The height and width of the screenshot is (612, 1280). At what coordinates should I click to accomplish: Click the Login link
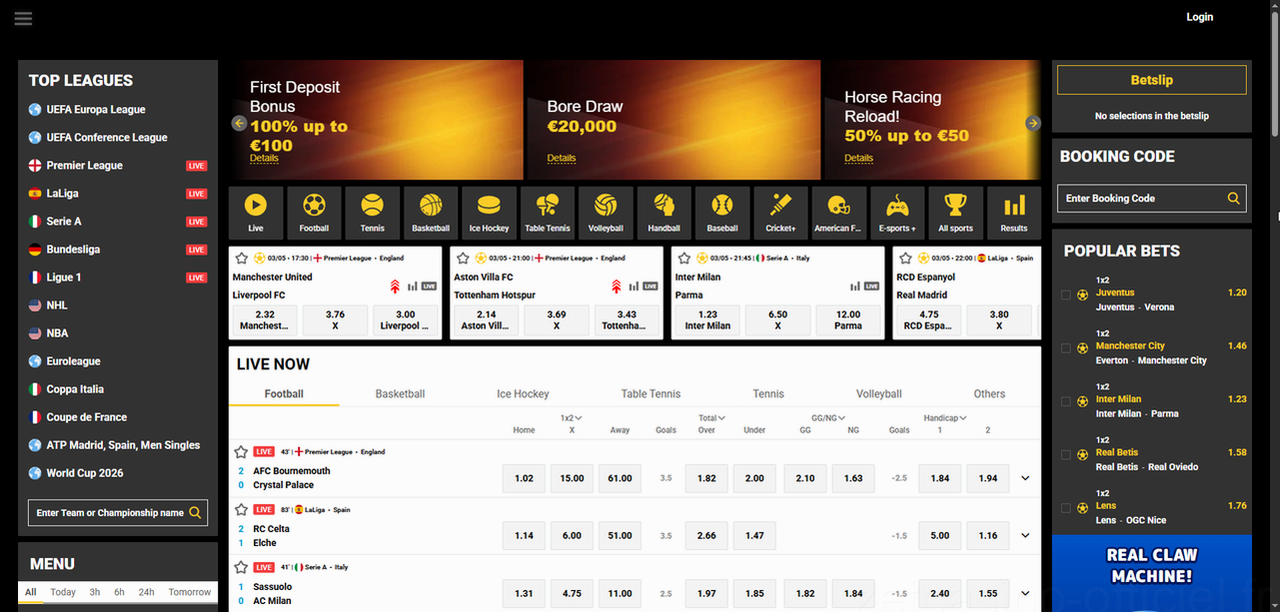click(x=1200, y=17)
